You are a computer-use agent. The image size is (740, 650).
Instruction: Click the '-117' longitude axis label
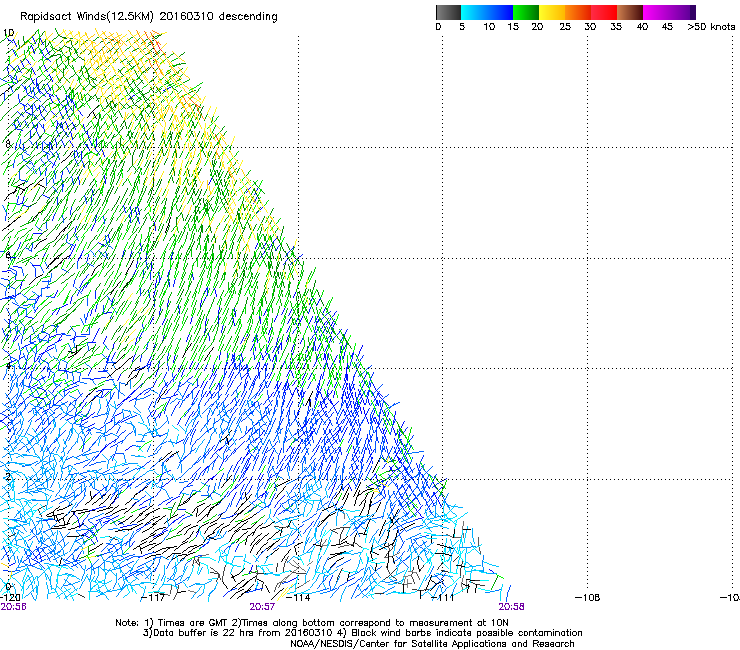(x=154, y=598)
